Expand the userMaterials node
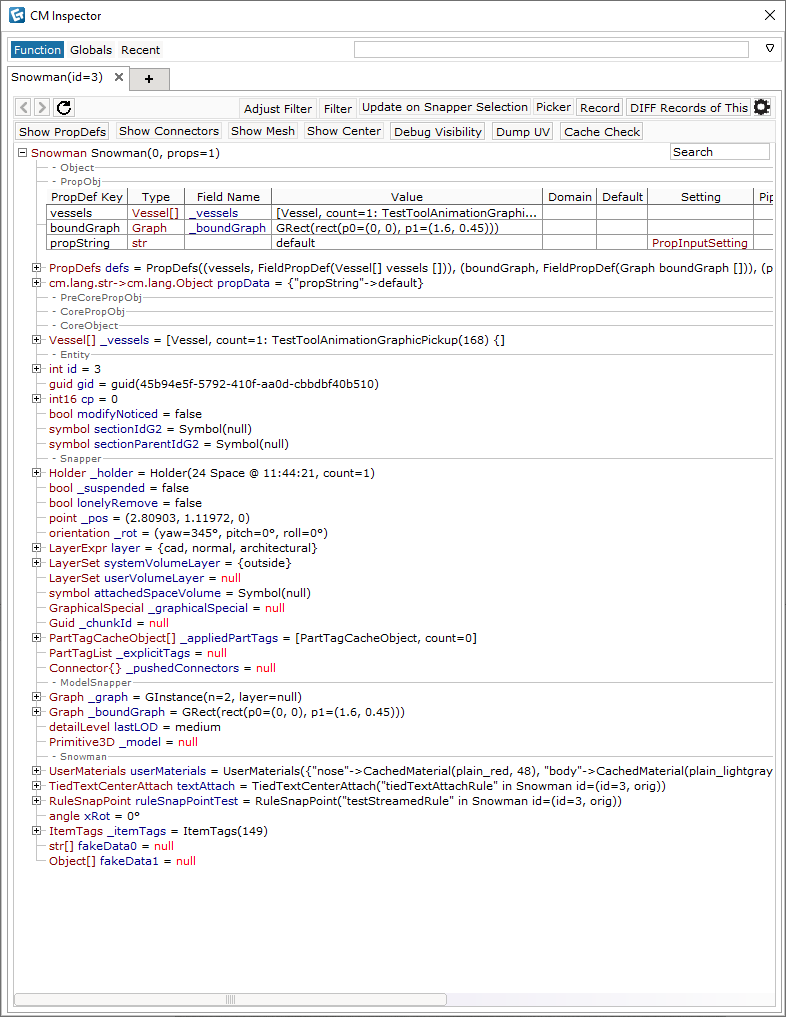Image resolution: width=786 pixels, height=1017 pixels. 36,771
